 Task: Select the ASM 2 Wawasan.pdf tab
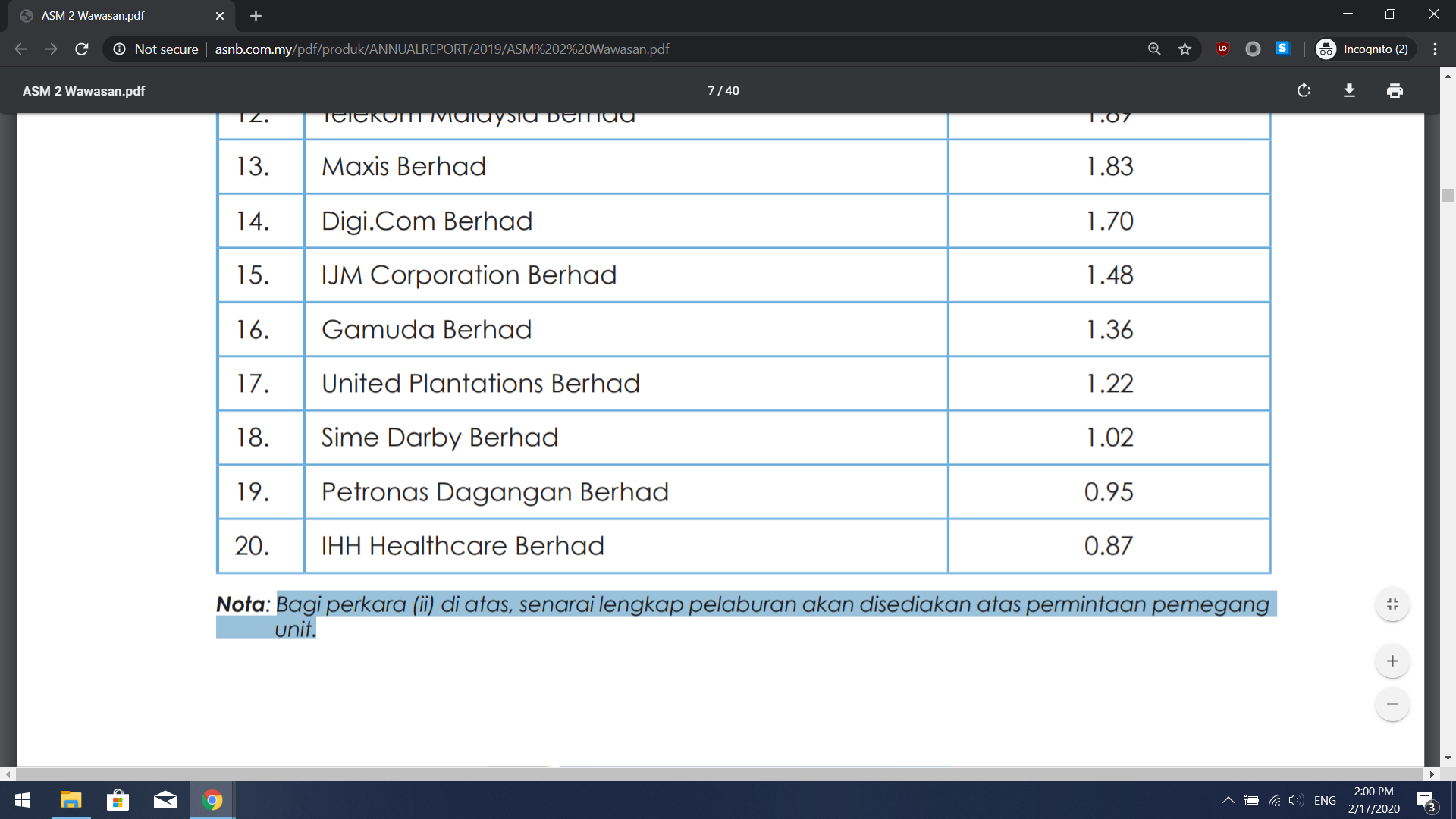tap(121, 16)
